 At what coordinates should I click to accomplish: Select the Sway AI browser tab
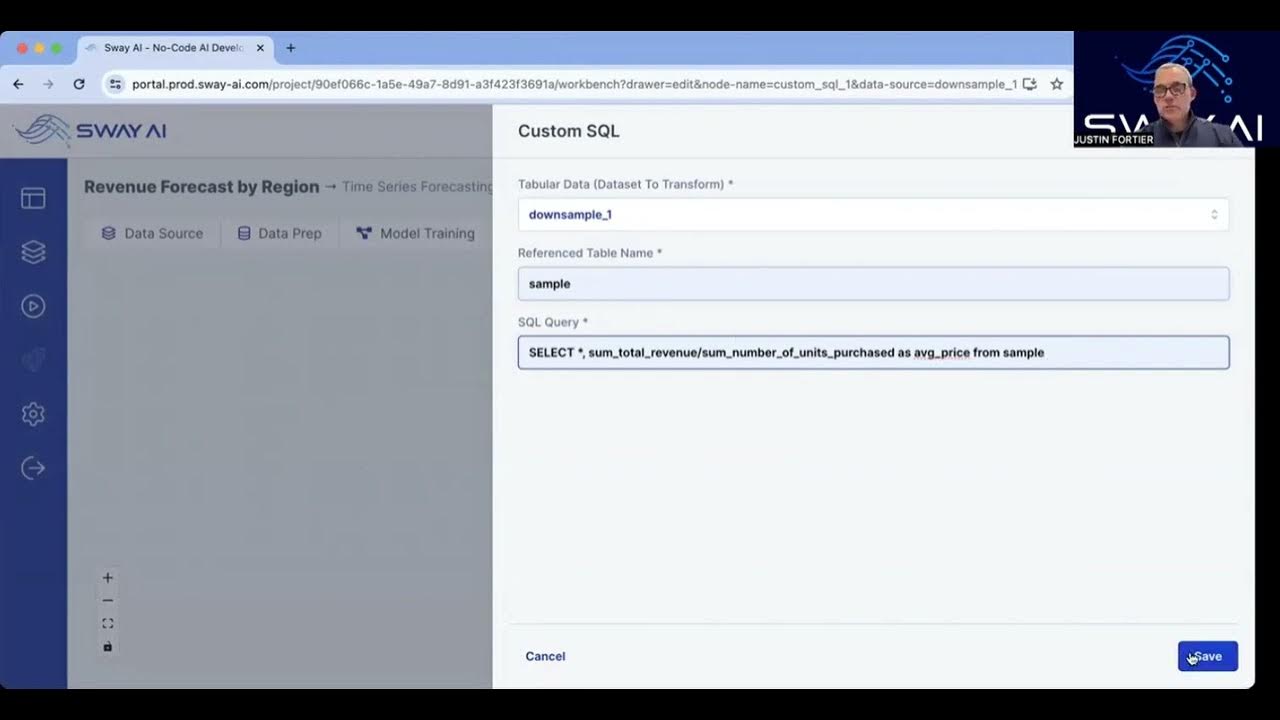coord(173,48)
